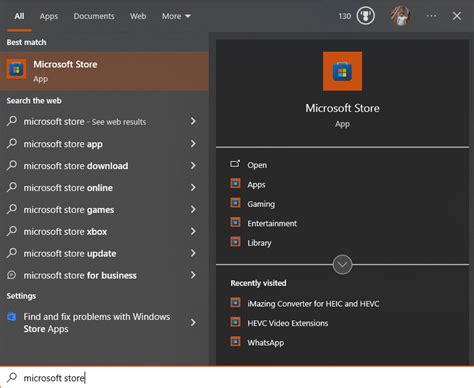Click the Open action window icon
Viewport: 474px width, 388px height.
(x=235, y=164)
